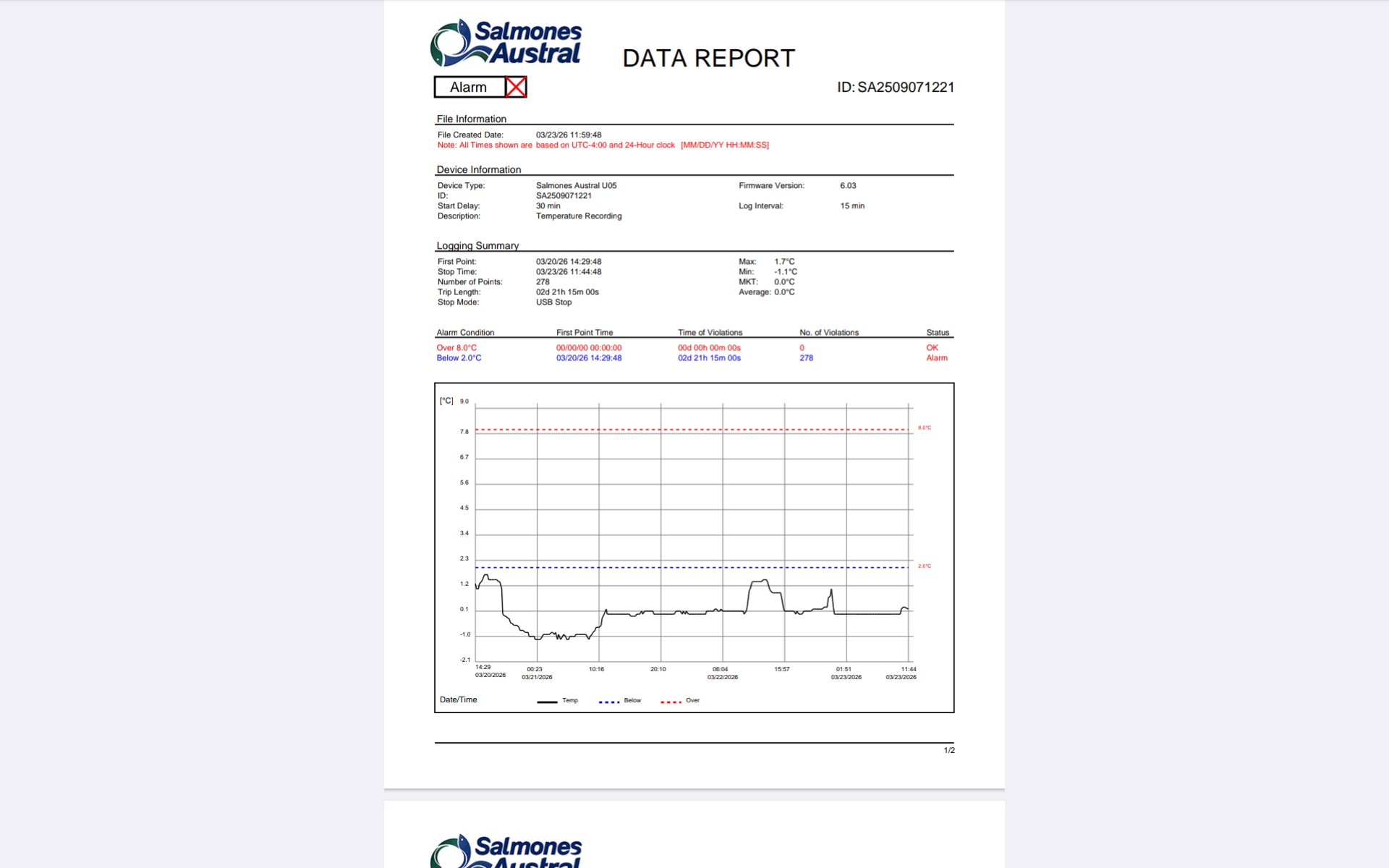
Task: Click the Salmones Austral logo at top
Action: pos(506,43)
